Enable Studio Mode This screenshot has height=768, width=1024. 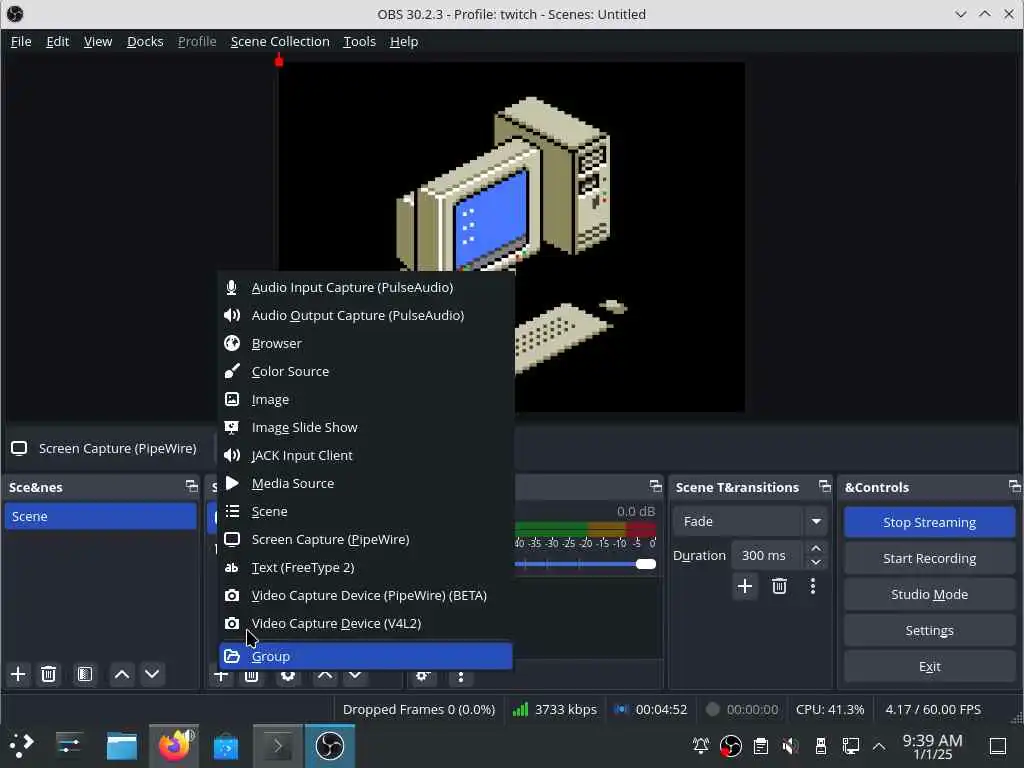click(x=929, y=594)
